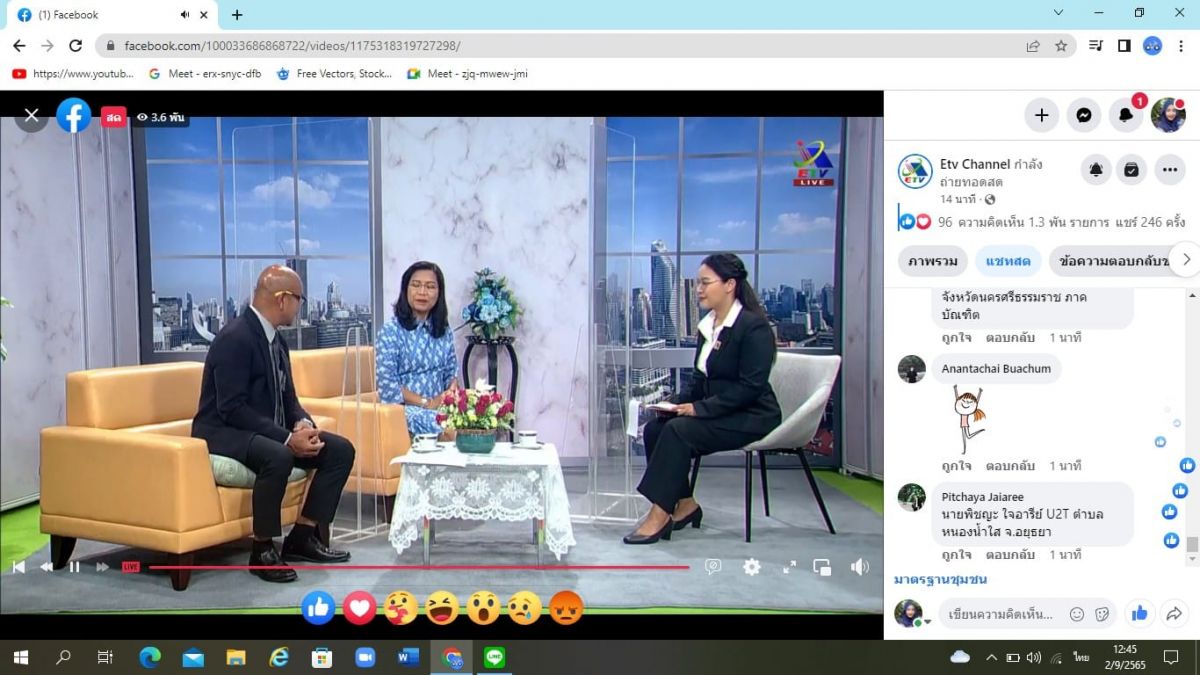Click the angry face reaction

(566, 607)
